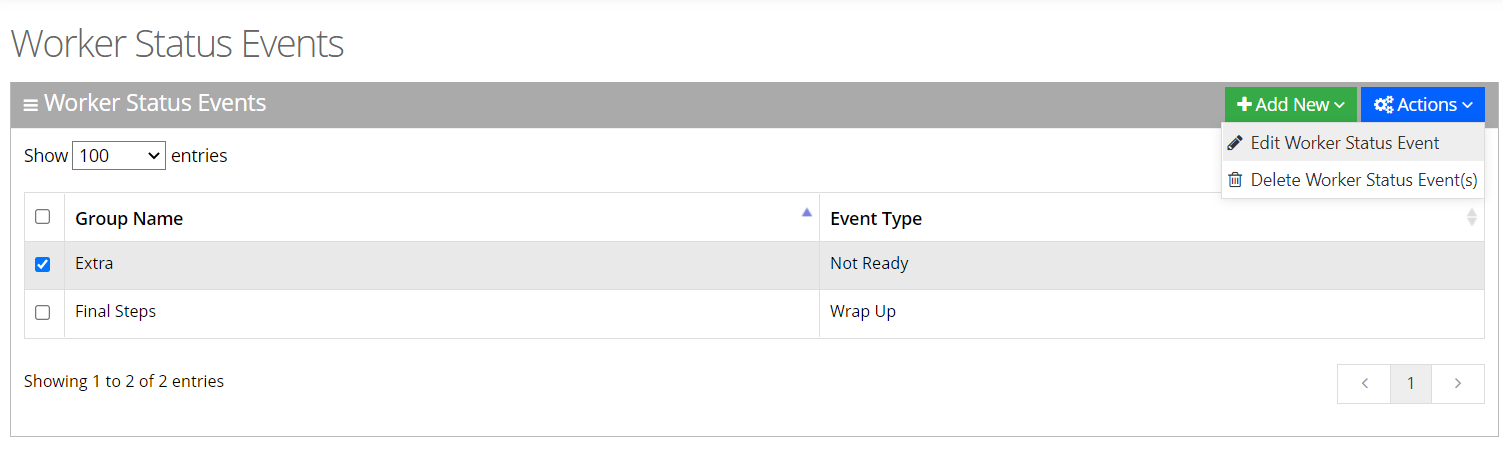
Task: Click the trash icon for Delete Worker Status Event(s)
Action: pyautogui.click(x=1235, y=180)
